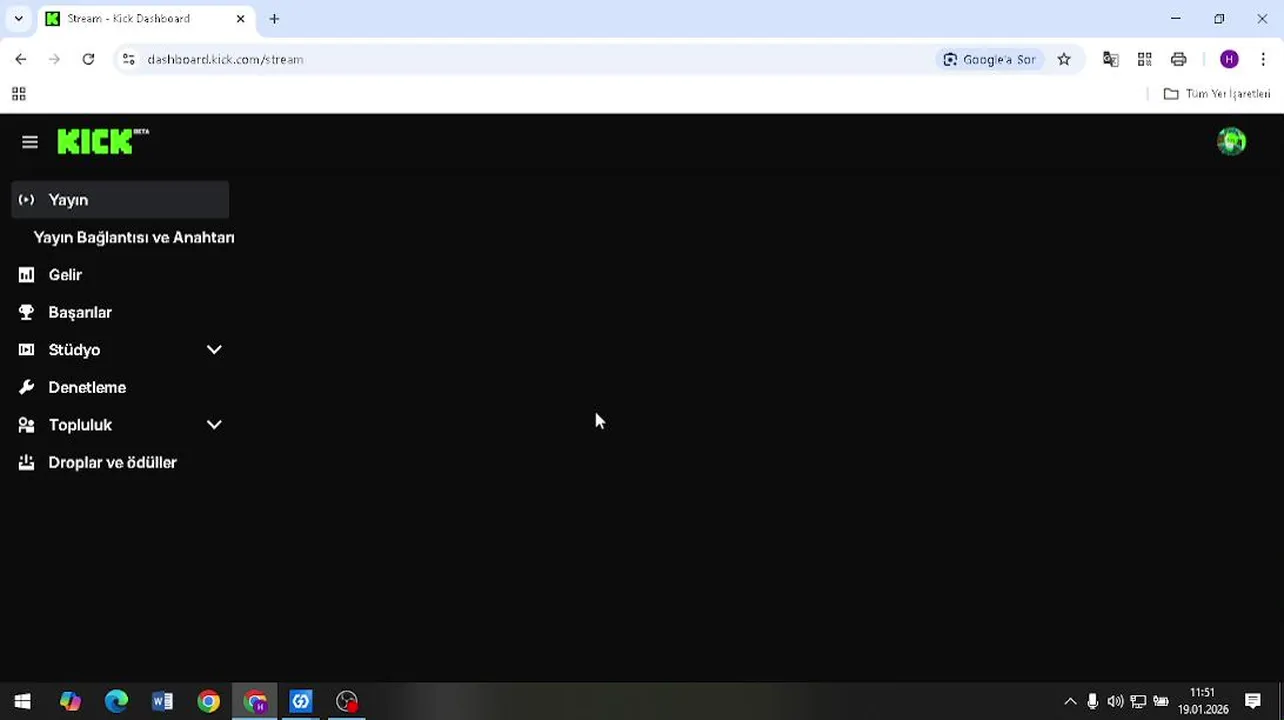Show hidden system tray icons
The width and height of the screenshot is (1284, 720).
coord(1070,701)
